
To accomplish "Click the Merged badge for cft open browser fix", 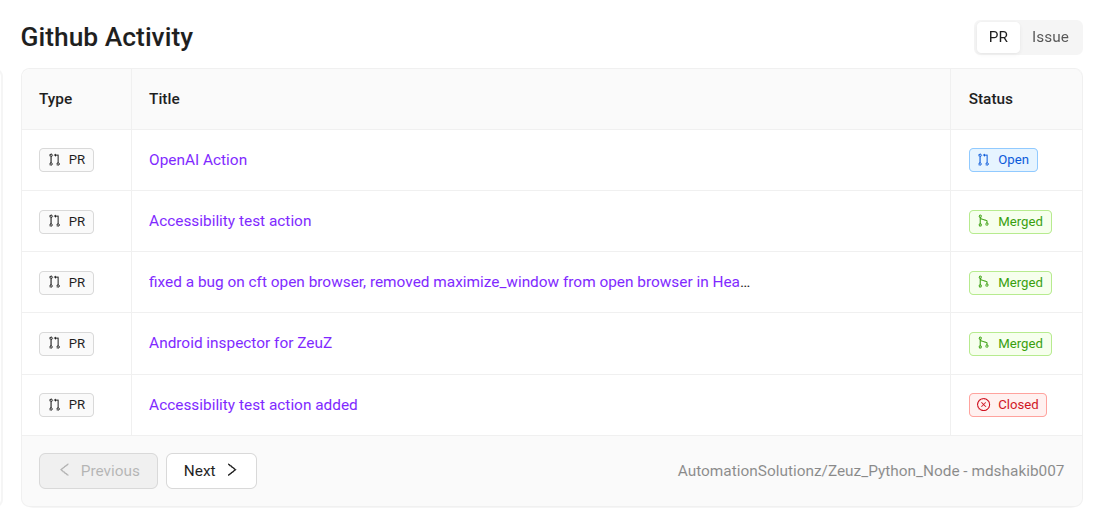I will pos(1010,283).
